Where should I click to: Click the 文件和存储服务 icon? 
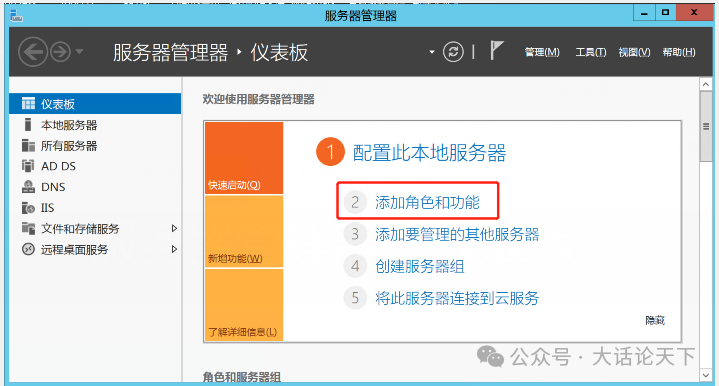28,228
